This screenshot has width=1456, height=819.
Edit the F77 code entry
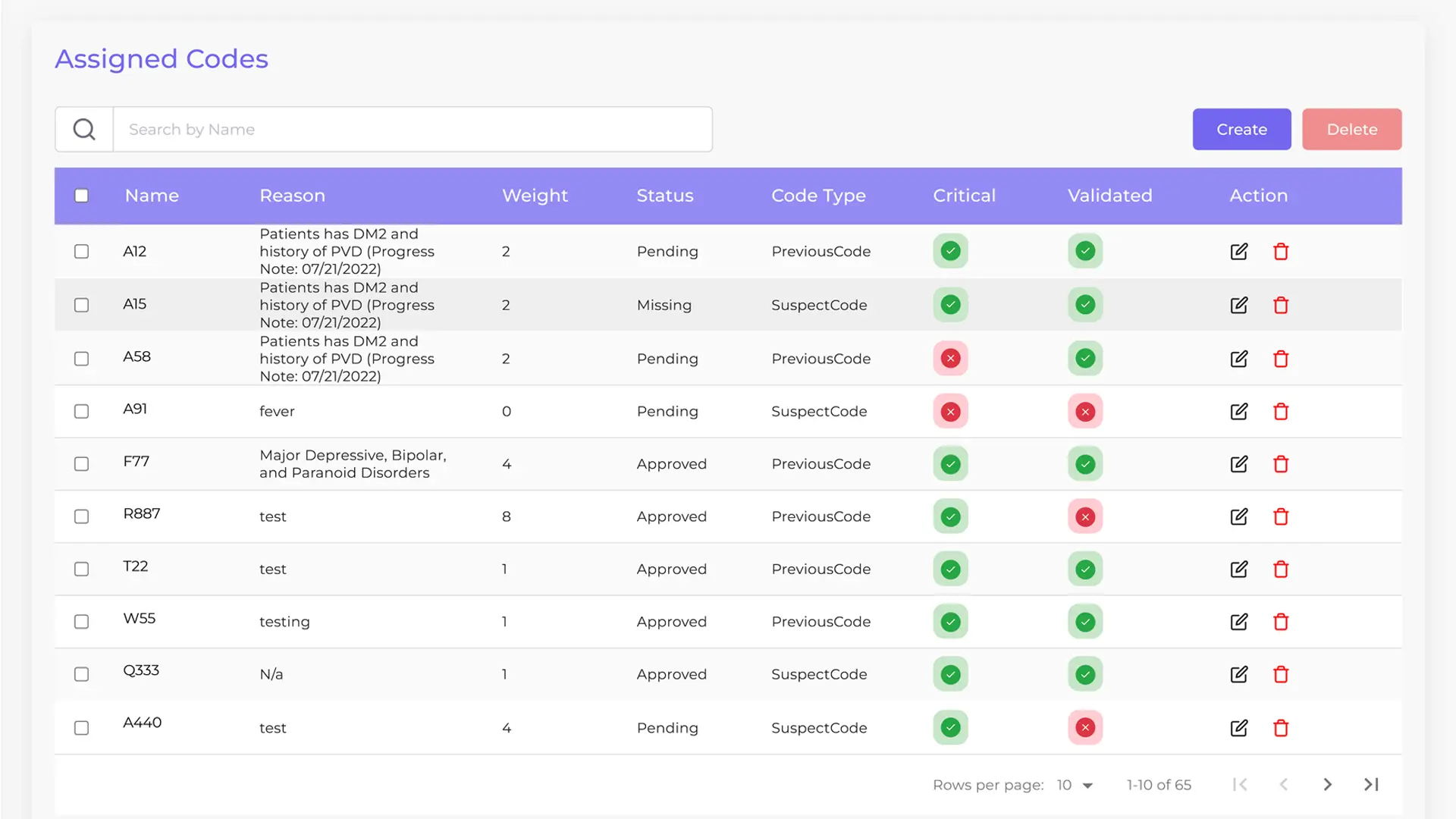pos(1238,464)
